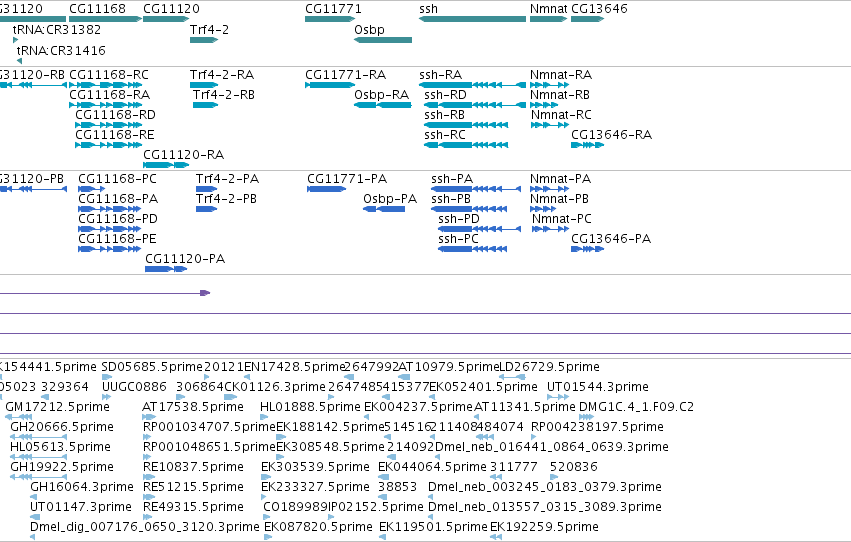This screenshot has height=542, width=851.
Task: Click the tRNA:CR31382 feature label
Action: coord(56,29)
